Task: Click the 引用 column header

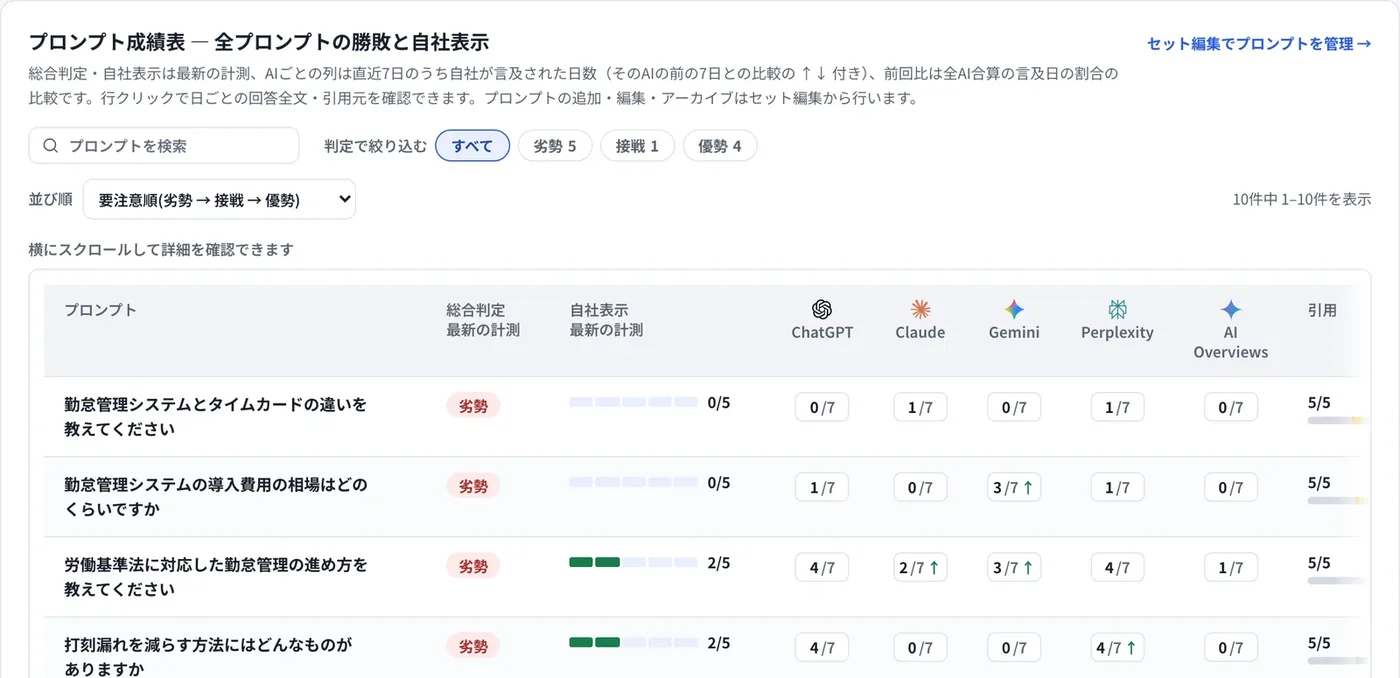Action: tap(1322, 310)
